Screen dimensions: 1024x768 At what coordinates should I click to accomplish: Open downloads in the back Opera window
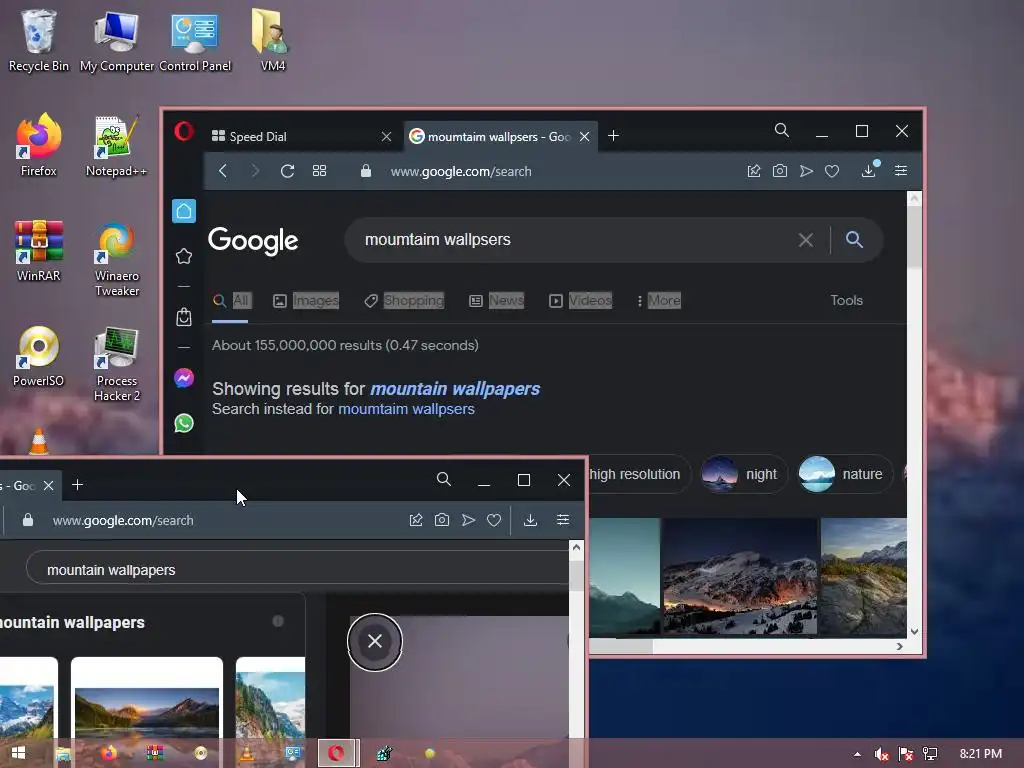click(869, 170)
